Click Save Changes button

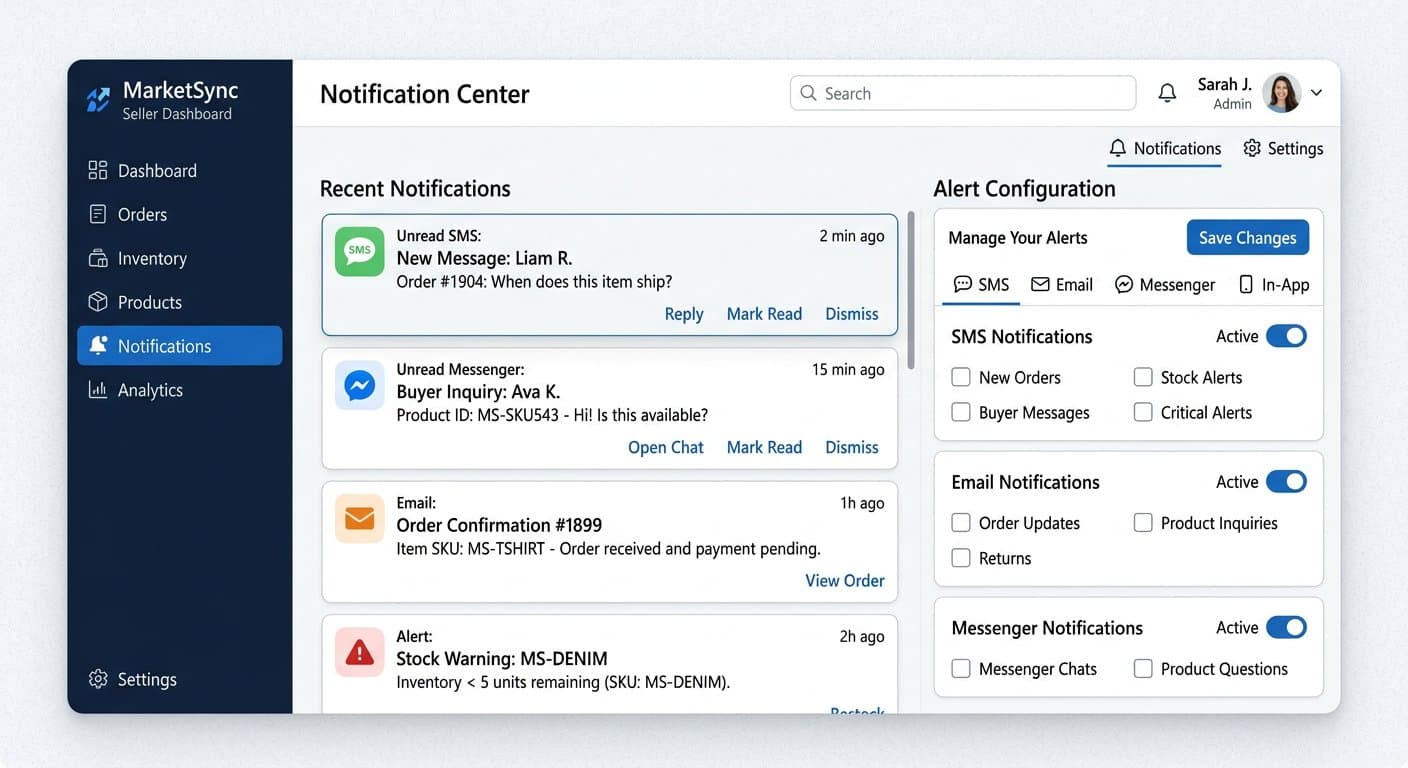click(1248, 238)
